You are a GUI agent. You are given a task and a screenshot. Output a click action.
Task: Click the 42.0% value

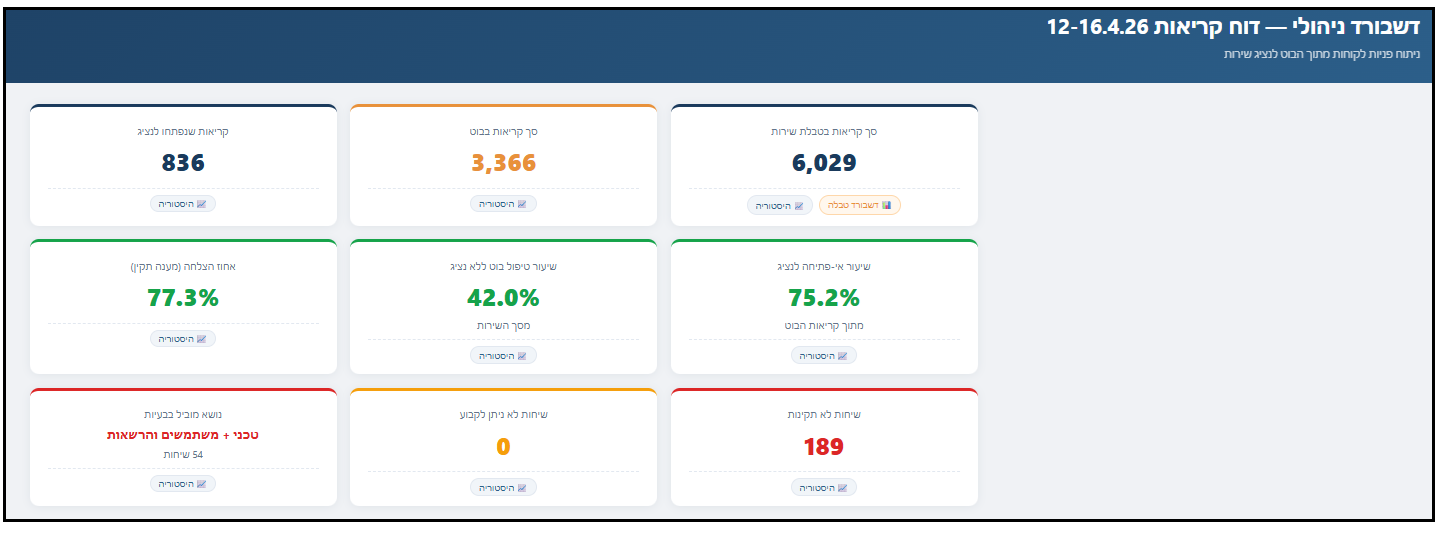point(503,298)
